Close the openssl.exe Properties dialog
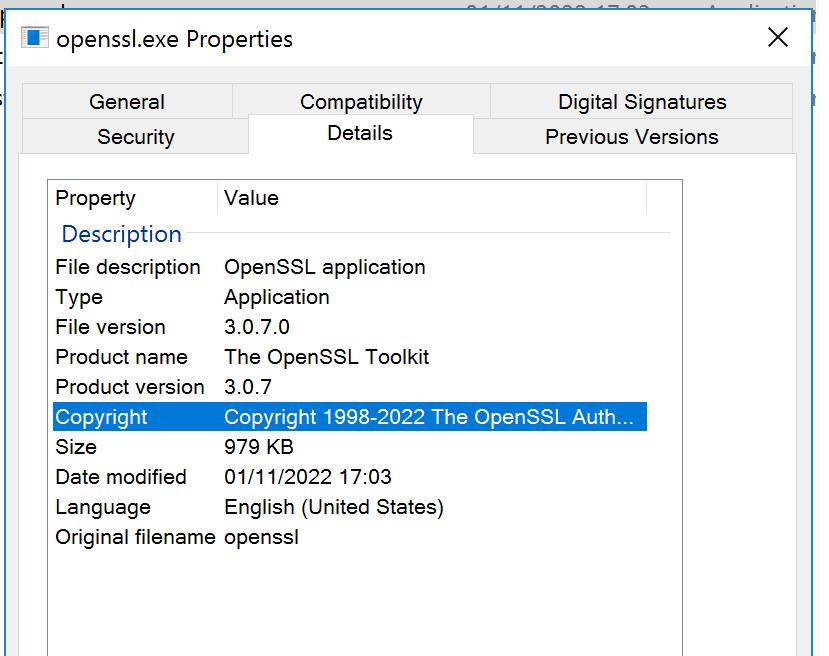 [777, 38]
